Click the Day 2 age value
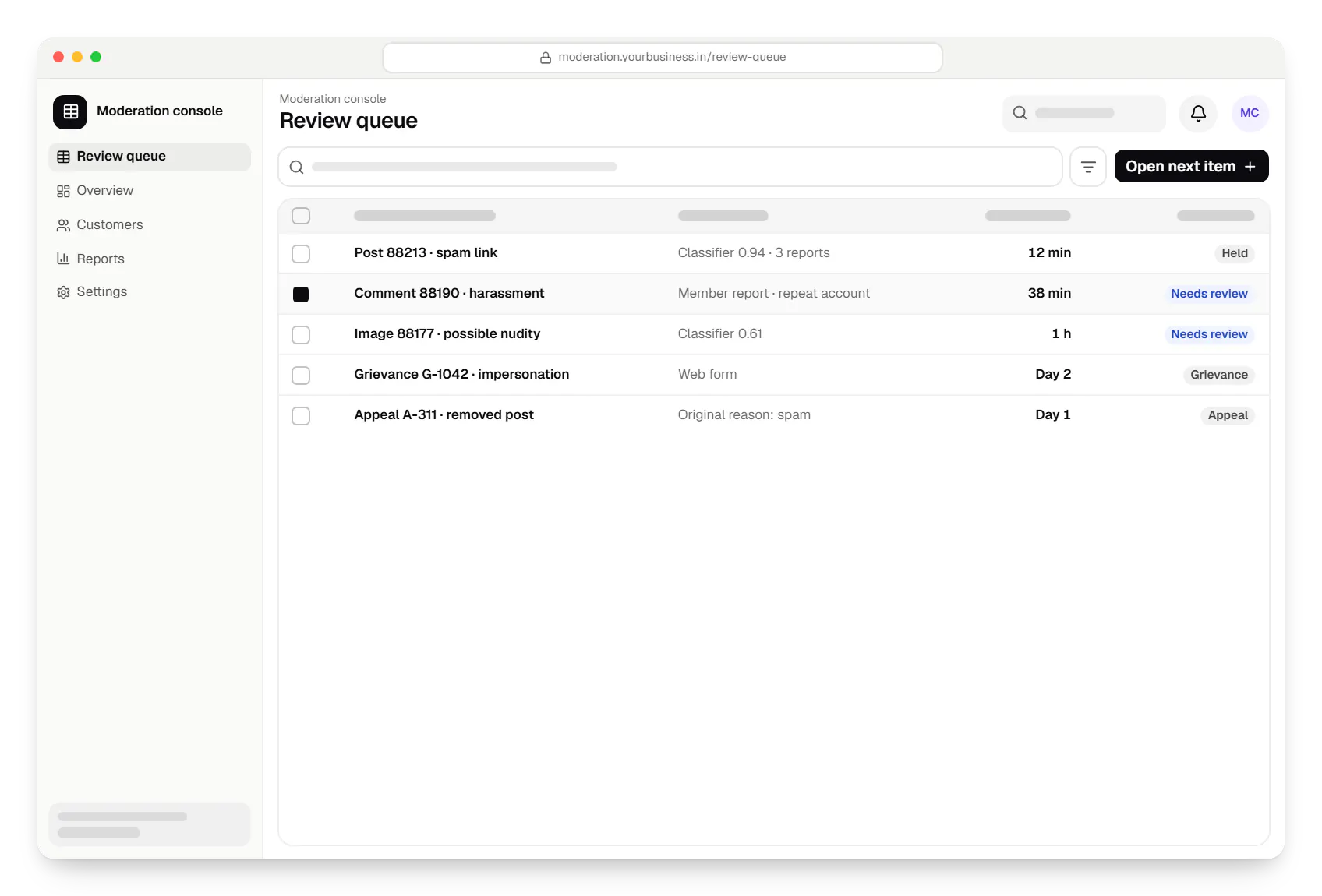The height and width of the screenshot is (896, 1322). tap(1053, 374)
